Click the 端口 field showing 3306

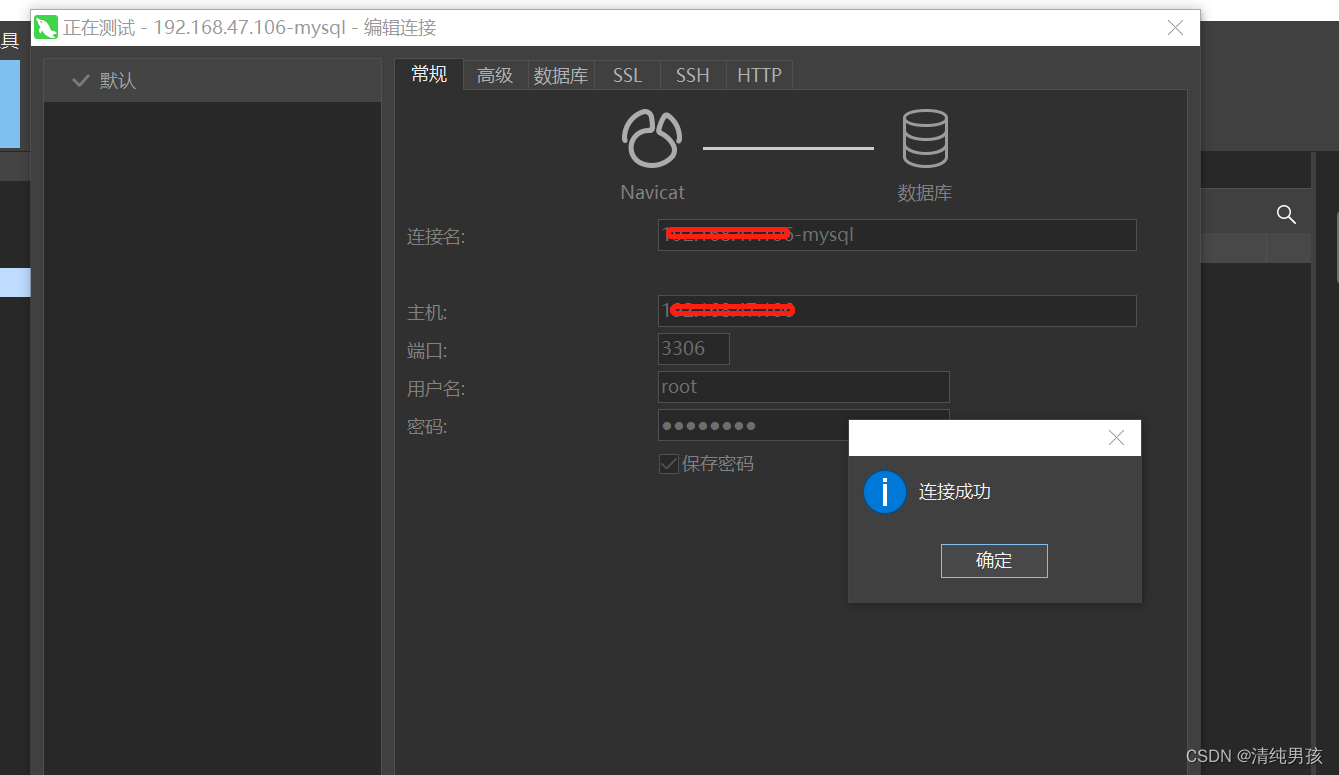click(694, 349)
